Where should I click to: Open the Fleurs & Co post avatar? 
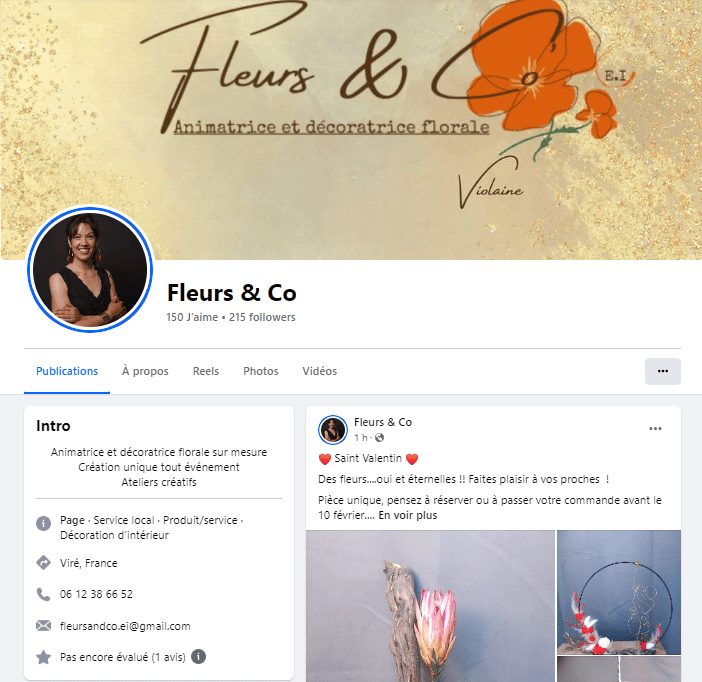333,429
